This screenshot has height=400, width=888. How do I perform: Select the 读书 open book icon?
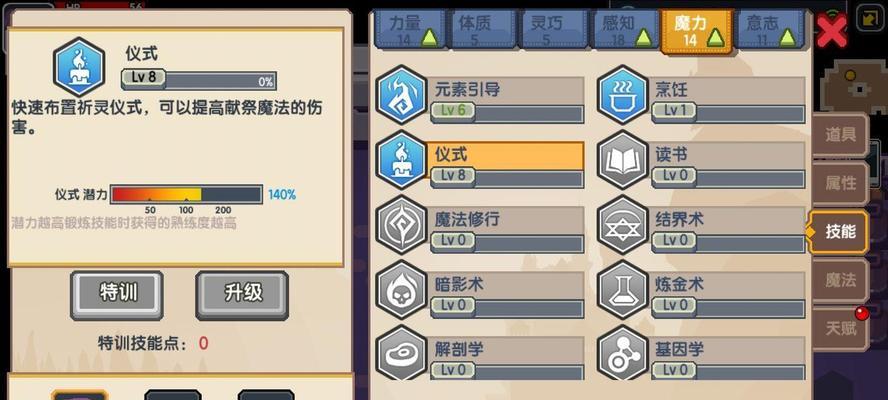(x=622, y=160)
